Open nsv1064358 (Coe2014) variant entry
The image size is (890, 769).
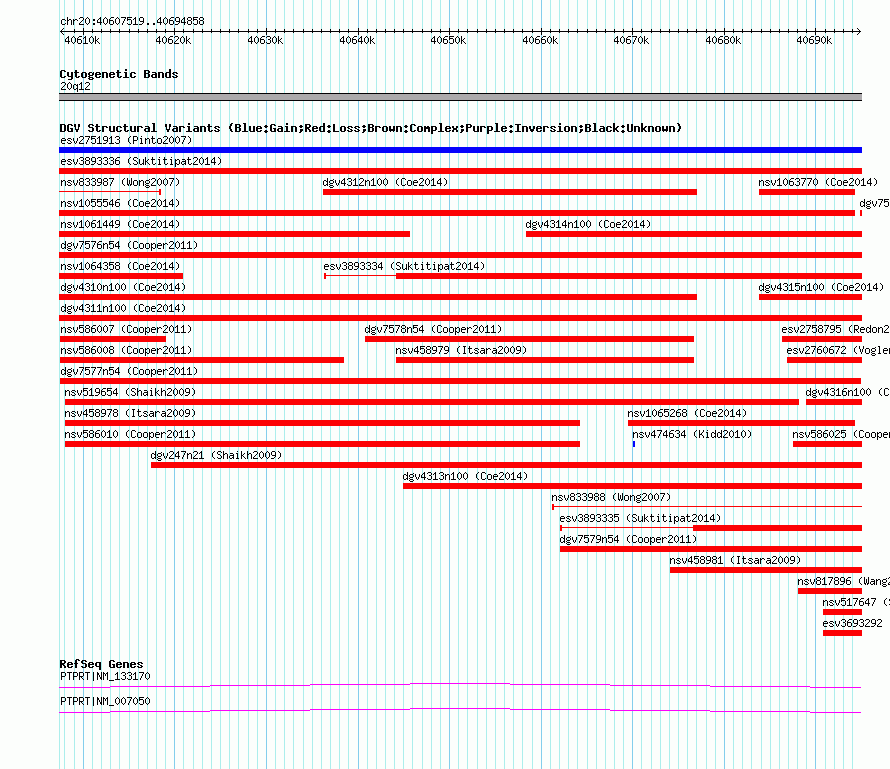click(120, 266)
